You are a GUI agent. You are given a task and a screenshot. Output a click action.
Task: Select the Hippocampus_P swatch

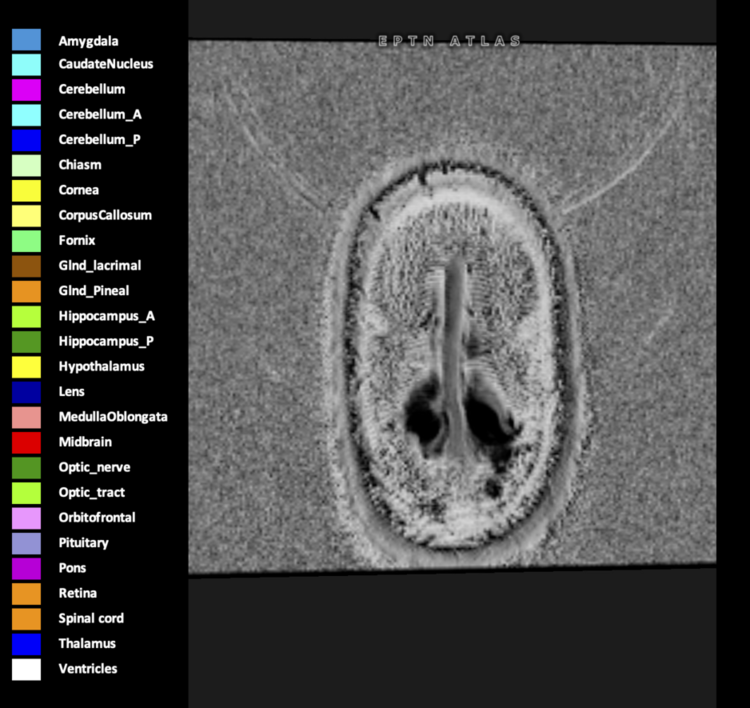26,342
